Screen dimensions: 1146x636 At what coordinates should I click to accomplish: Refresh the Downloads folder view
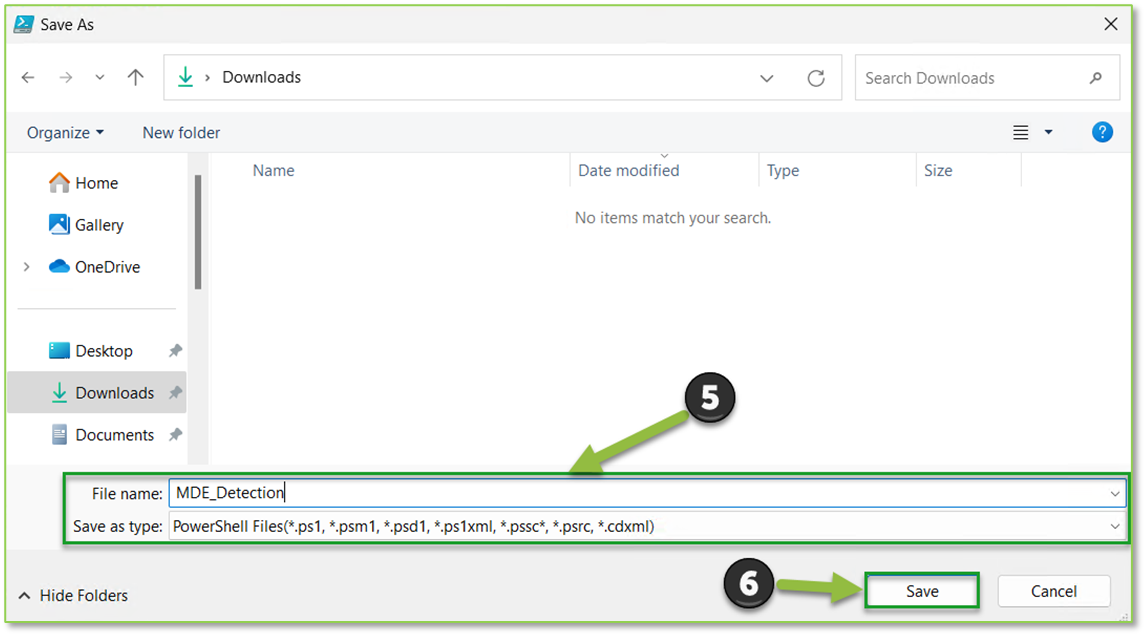click(x=816, y=78)
